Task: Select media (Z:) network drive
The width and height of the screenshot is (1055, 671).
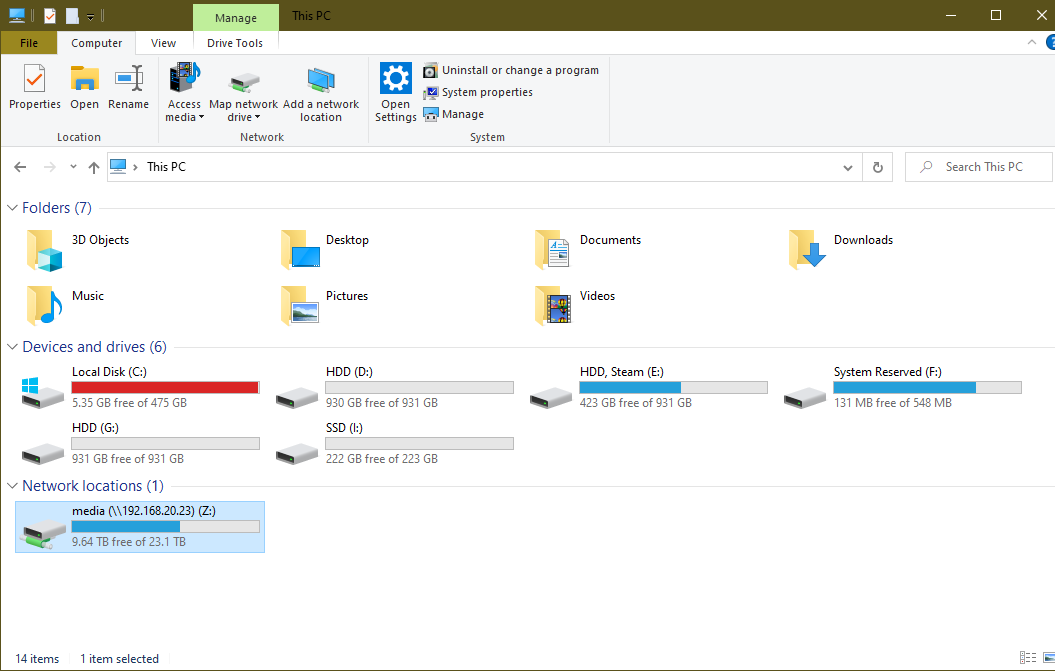Action: (140, 527)
